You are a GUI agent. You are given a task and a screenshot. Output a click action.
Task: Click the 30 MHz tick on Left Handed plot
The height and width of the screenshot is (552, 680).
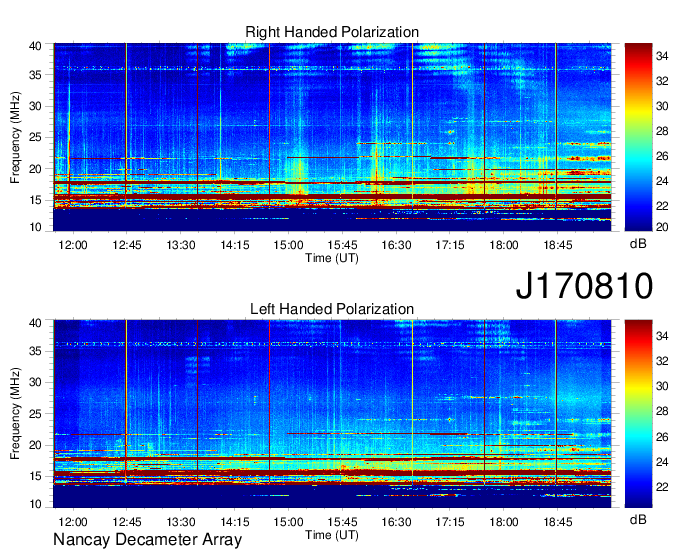[35, 382]
